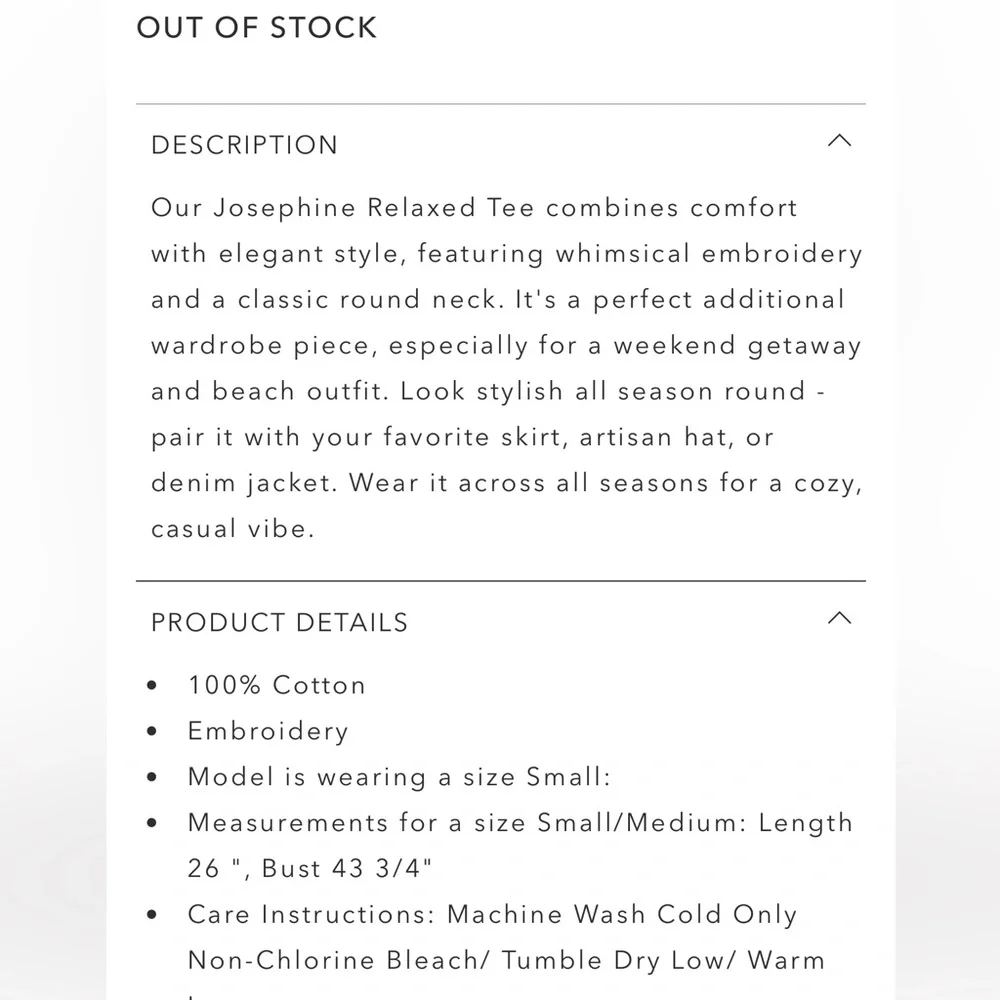Image resolution: width=1000 pixels, height=1000 pixels.
Task: Collapse the Description section chevron
Action: pos(840,141)
